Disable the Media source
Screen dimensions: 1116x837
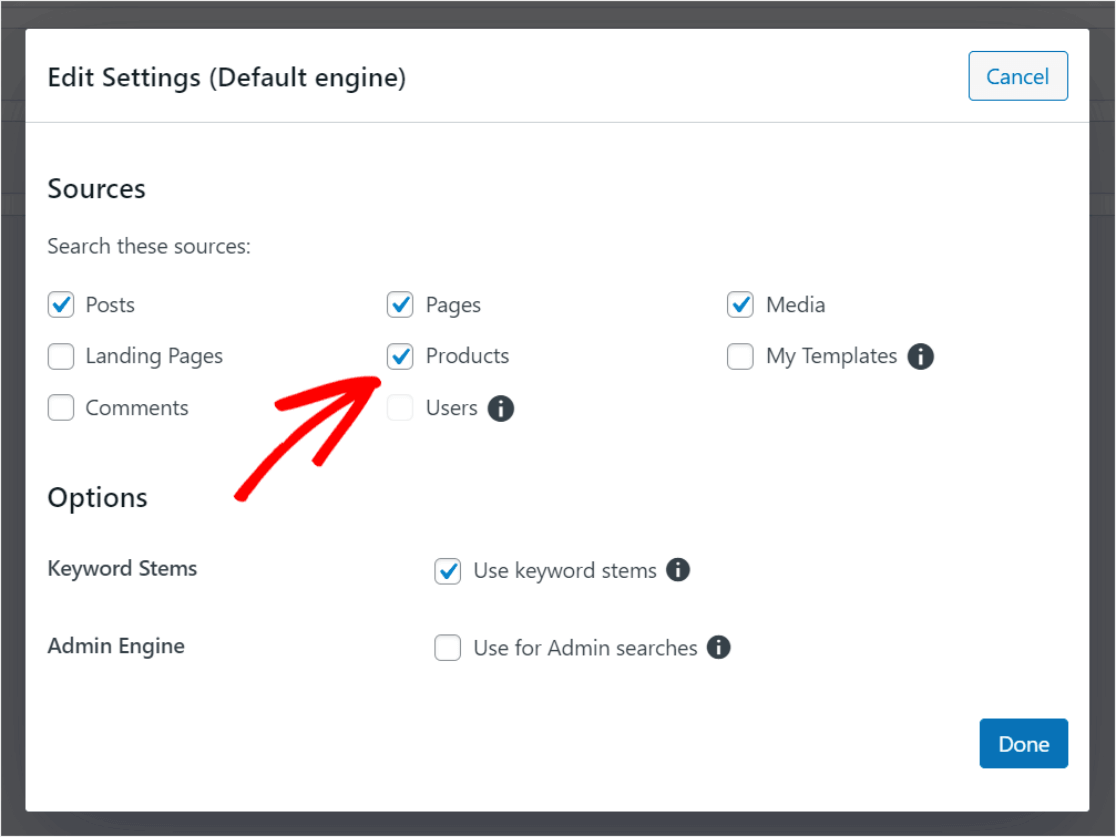pyautogui.click(x=740, y=305)
